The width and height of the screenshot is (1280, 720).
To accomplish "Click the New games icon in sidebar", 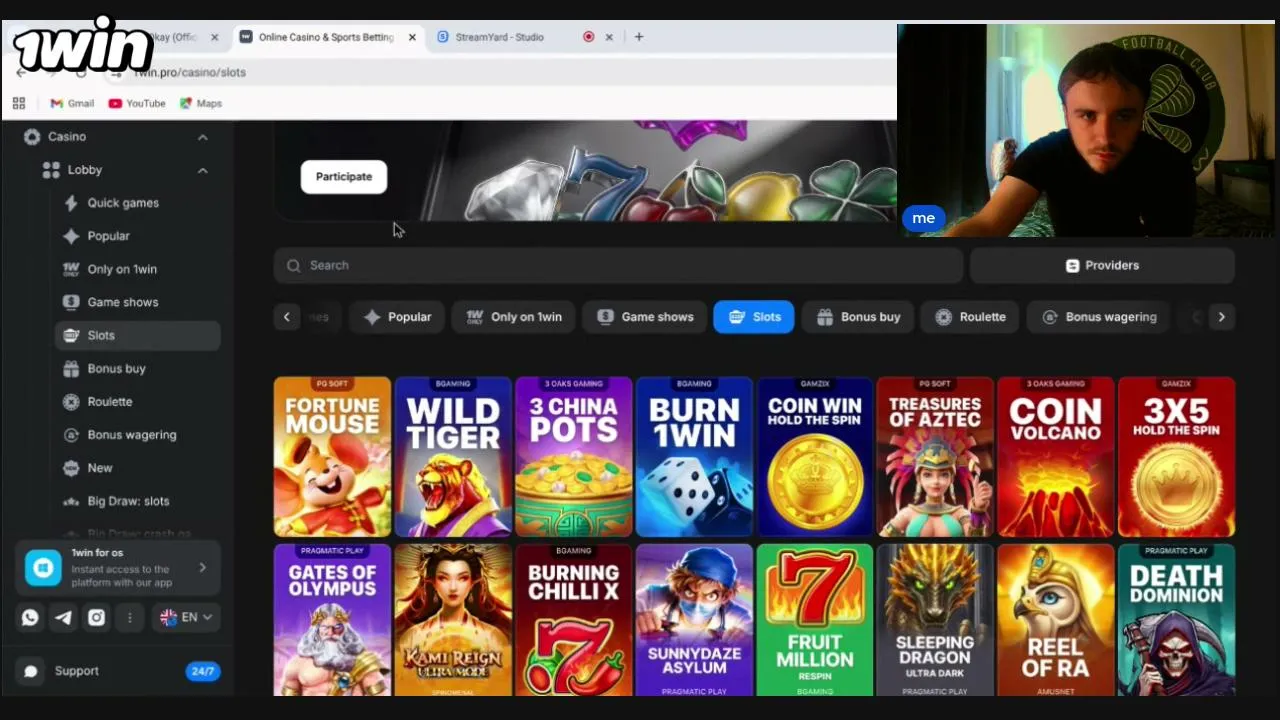I will (x=71, y=468).
